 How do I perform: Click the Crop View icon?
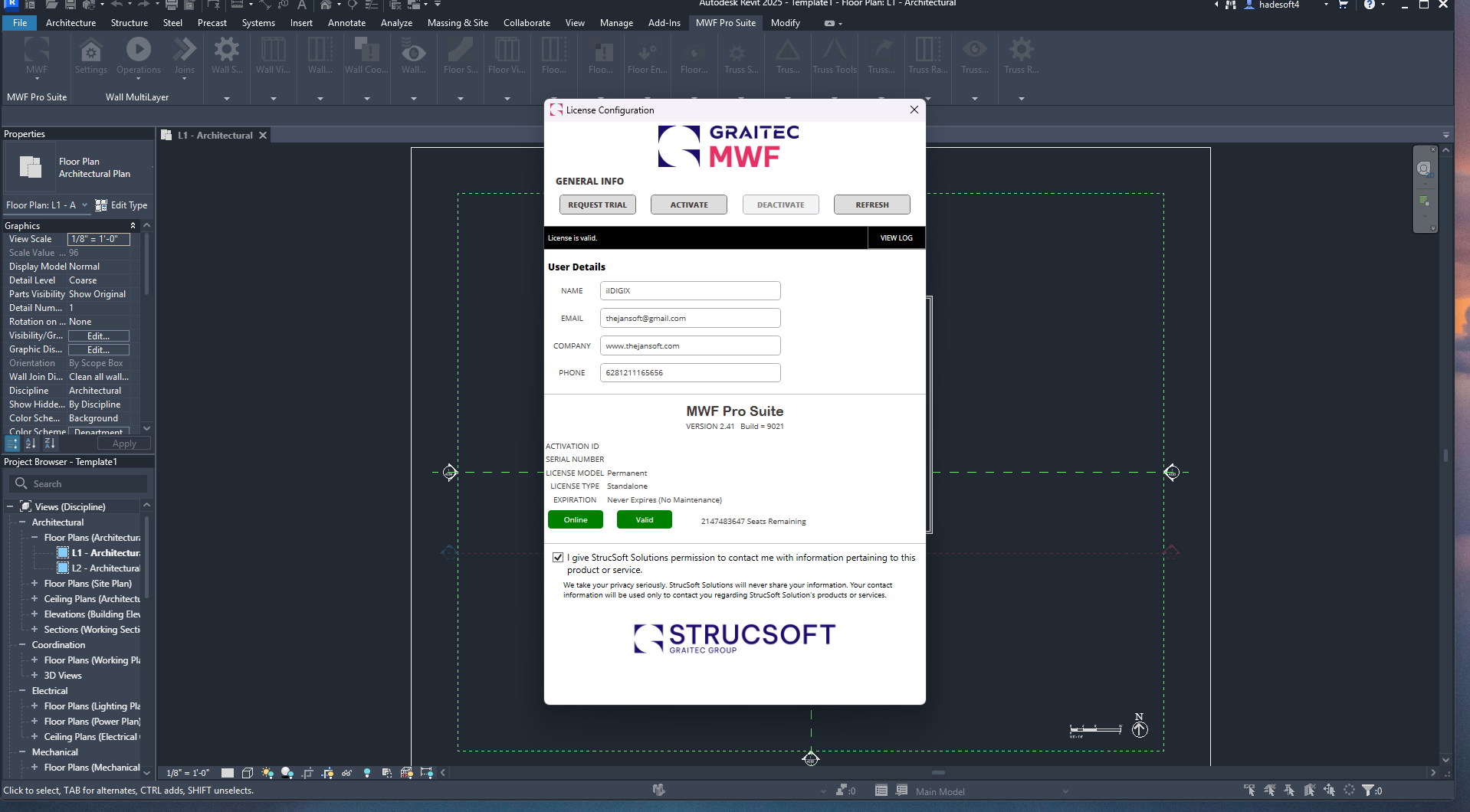[x=308, y=773]
